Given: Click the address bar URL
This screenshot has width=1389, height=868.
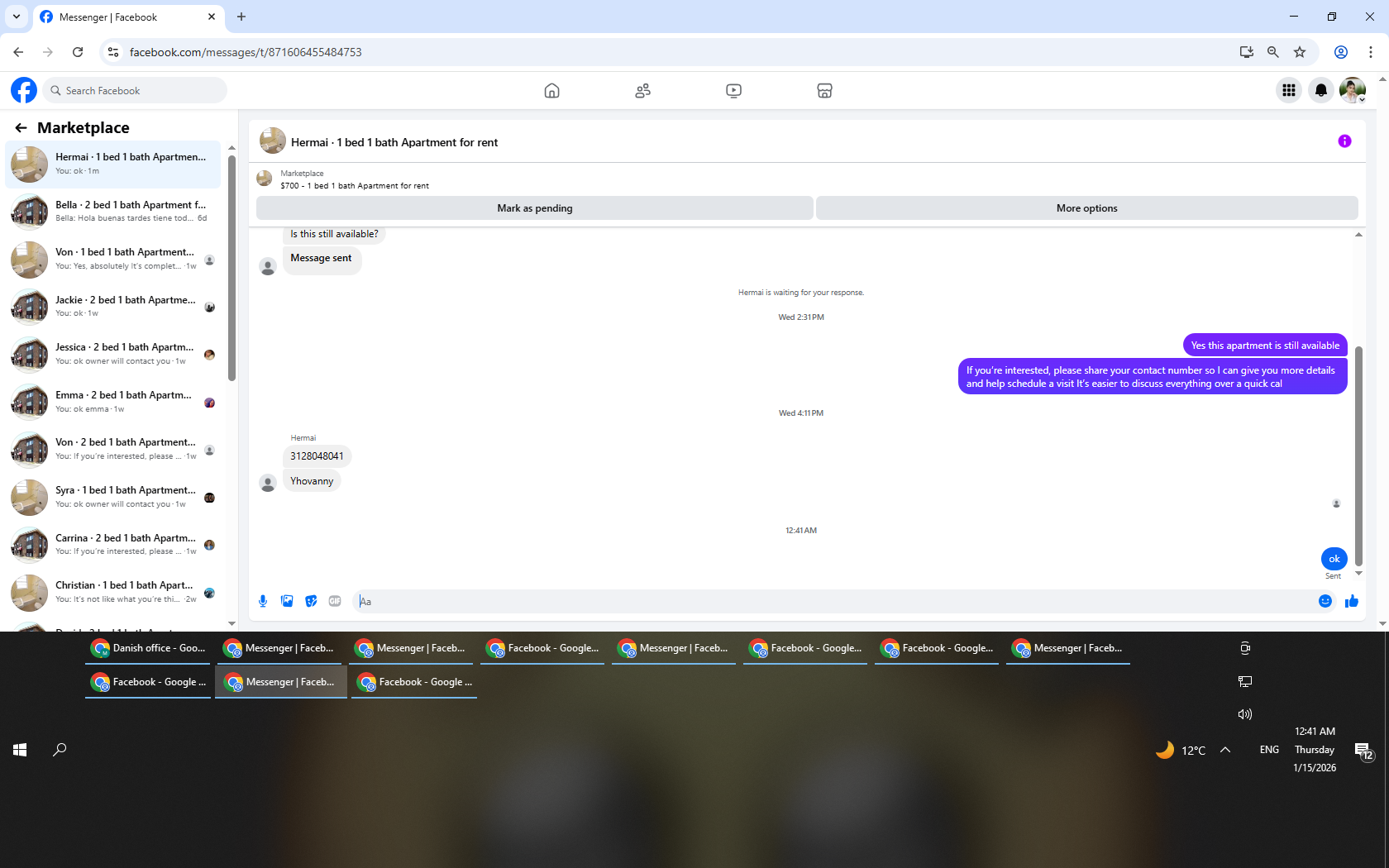Looking at the screenshot, I should point(246,52).
